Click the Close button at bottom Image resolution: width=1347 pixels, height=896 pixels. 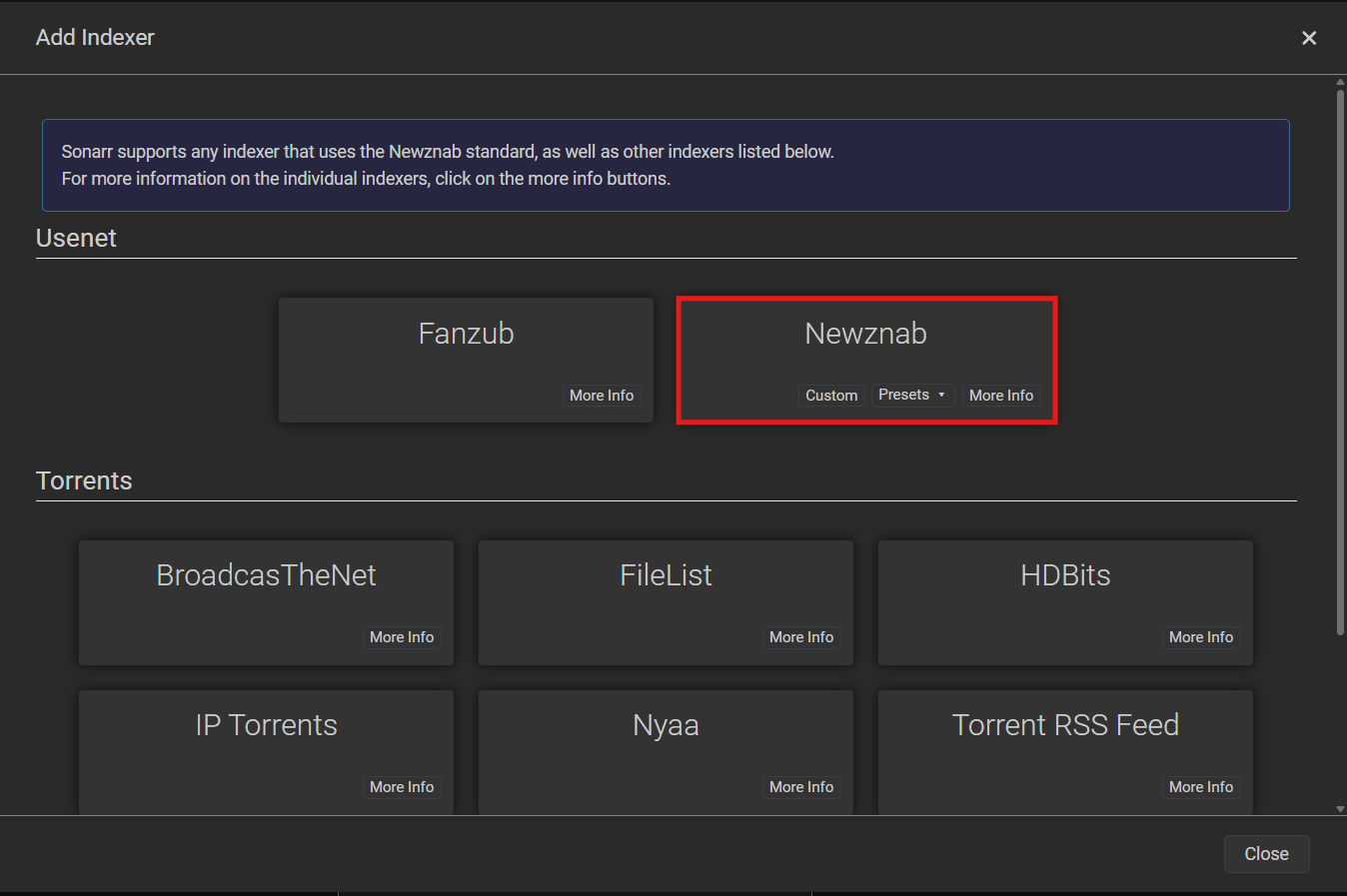click(1266, 854)
